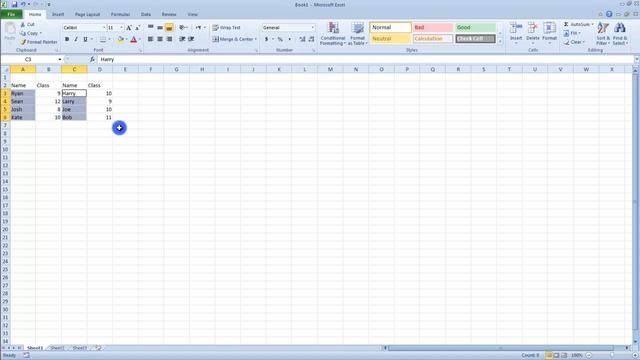Screen dimensions: 640x360
Task: Open the font name Calibri dropdown
Action: click(x=104, y=28)
